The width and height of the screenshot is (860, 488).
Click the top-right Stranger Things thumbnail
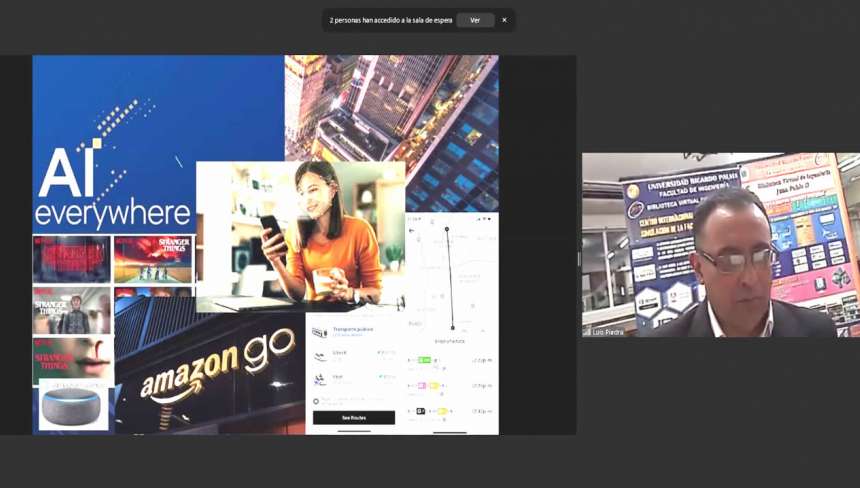click(x=153, y=259)
